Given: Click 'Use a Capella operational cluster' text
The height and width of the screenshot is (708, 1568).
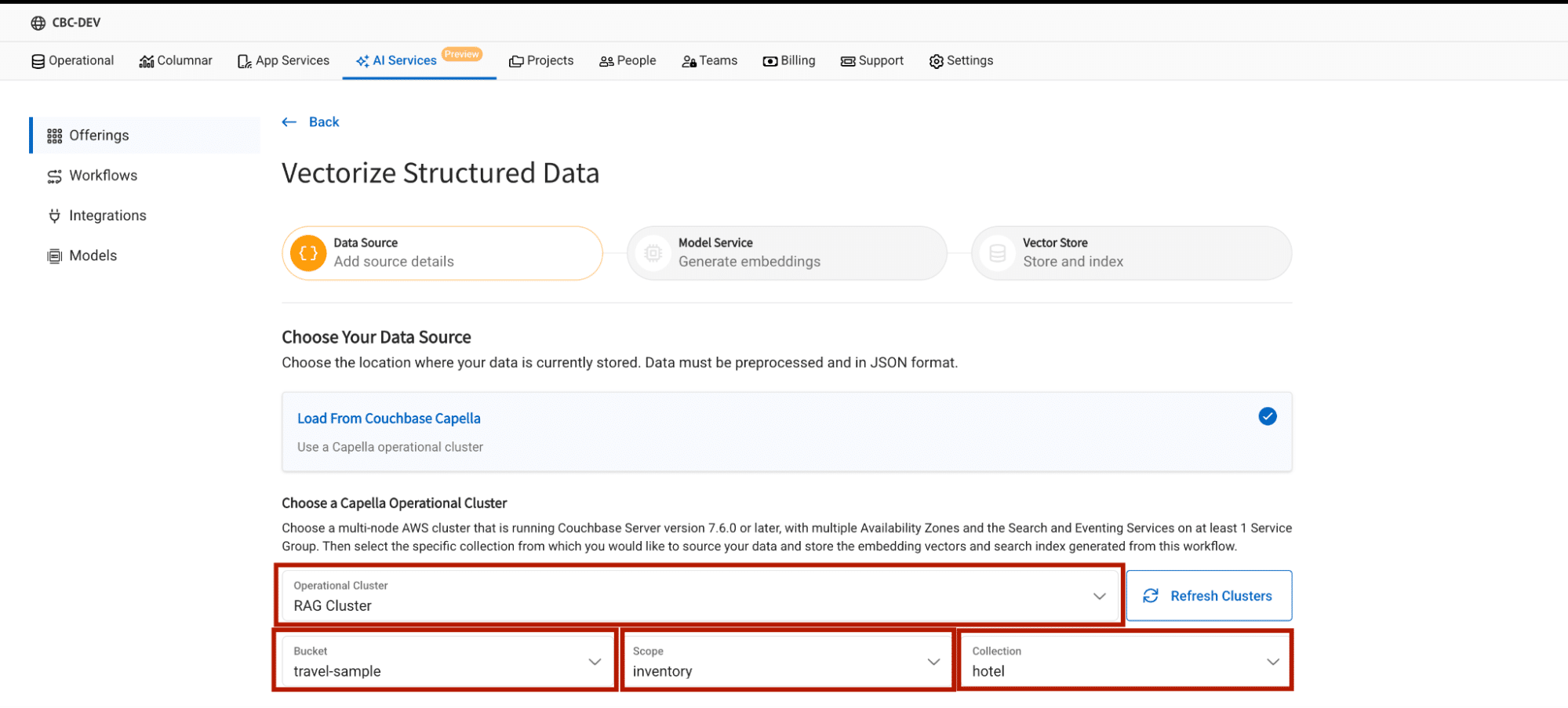Looking at the screenshot, I should [390, 447].
